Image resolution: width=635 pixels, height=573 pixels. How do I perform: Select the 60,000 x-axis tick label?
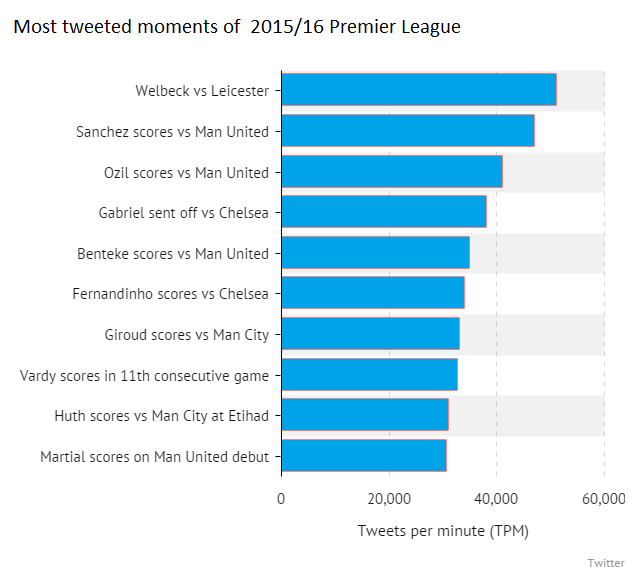click(x=603, y=498)
